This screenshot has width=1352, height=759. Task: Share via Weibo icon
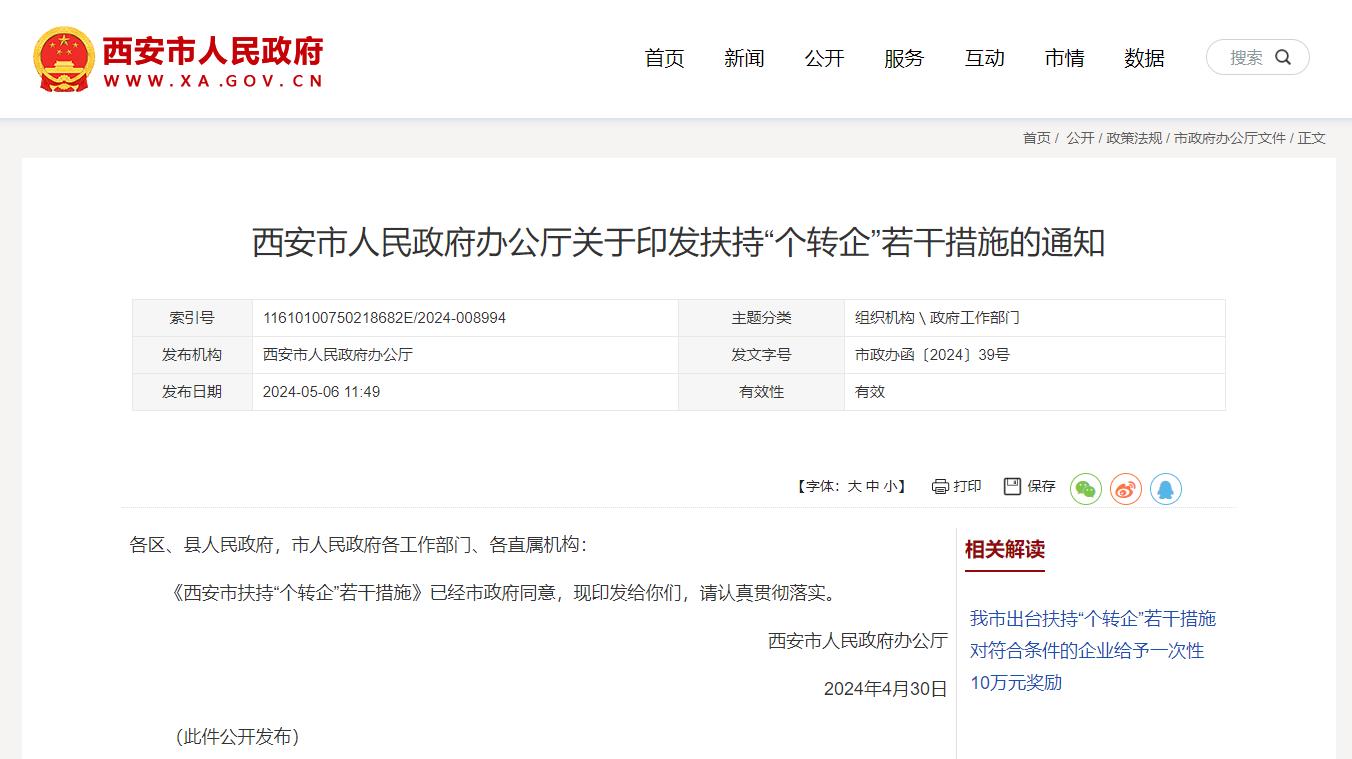(1126, 489)
